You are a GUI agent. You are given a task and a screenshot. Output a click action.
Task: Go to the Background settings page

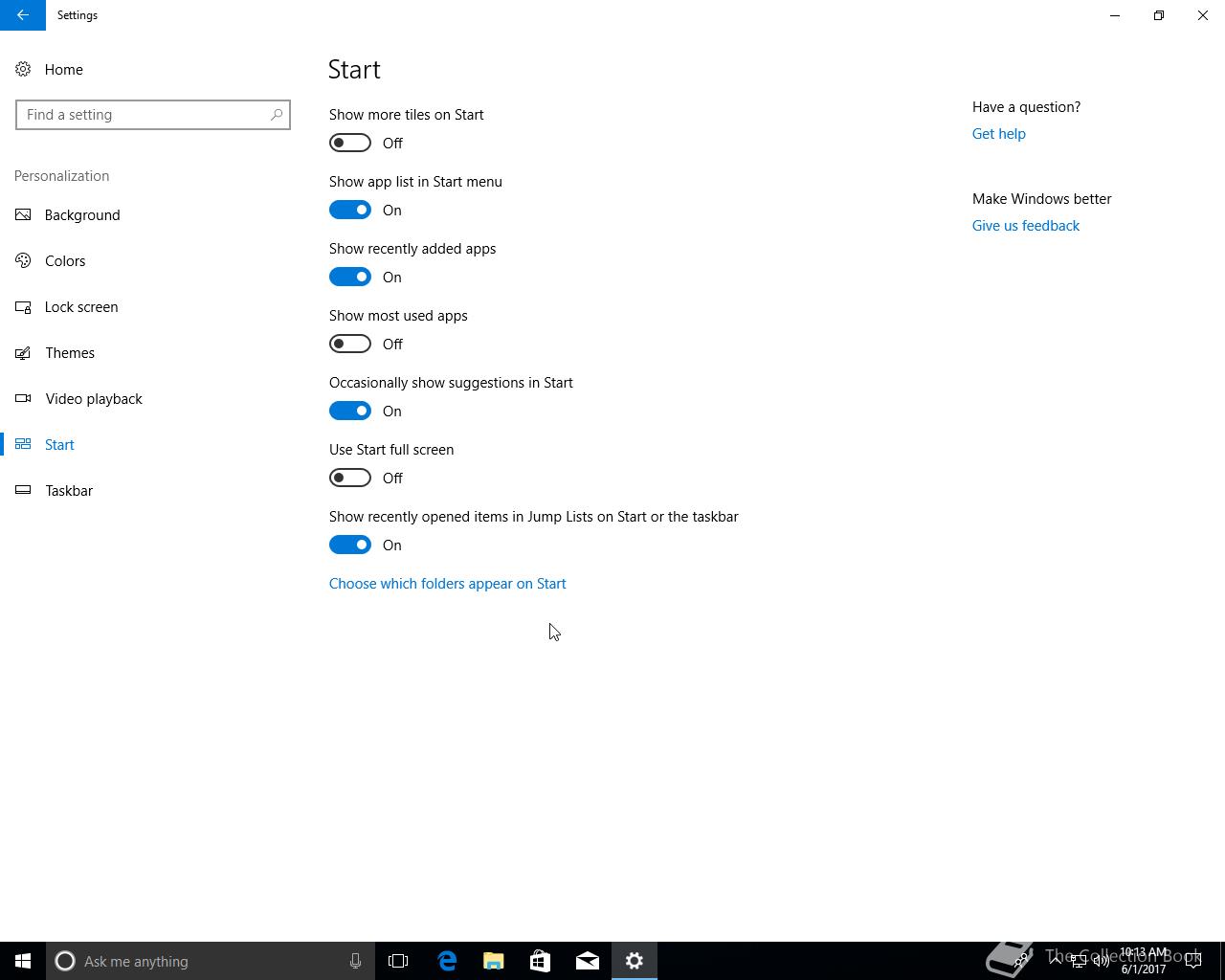[x=82, y=214]
